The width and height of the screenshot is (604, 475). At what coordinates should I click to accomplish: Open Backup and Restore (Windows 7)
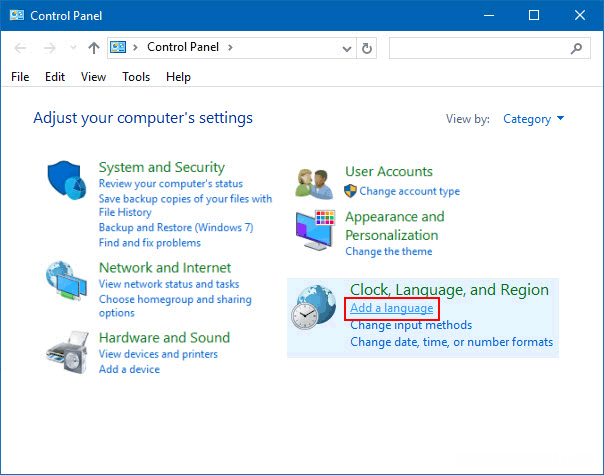tap(176, 227)
